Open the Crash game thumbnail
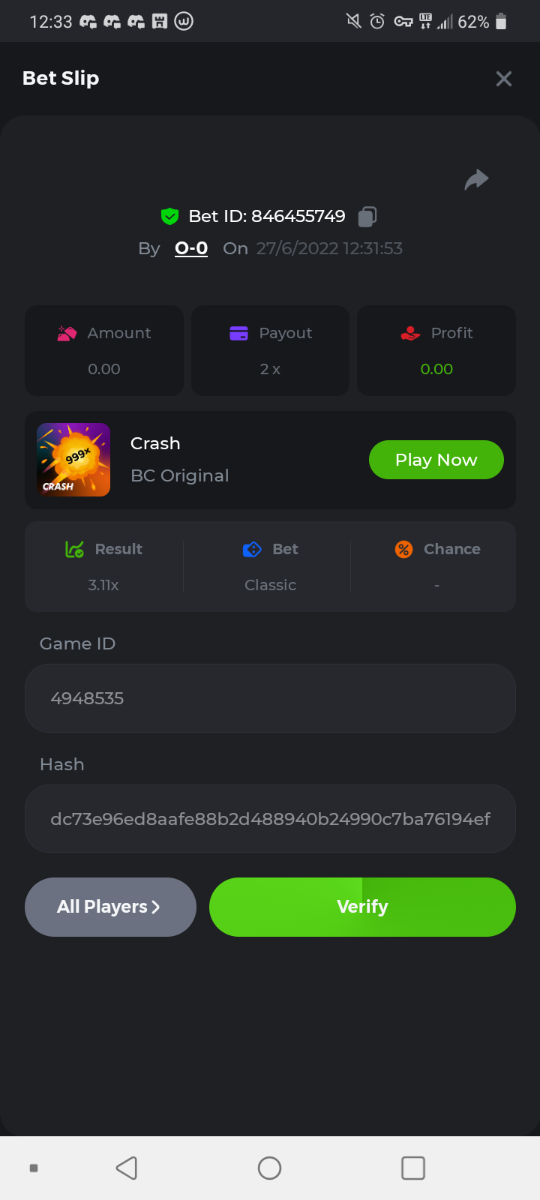This screenshot has width=540, height=1200. tap(74, 460)
